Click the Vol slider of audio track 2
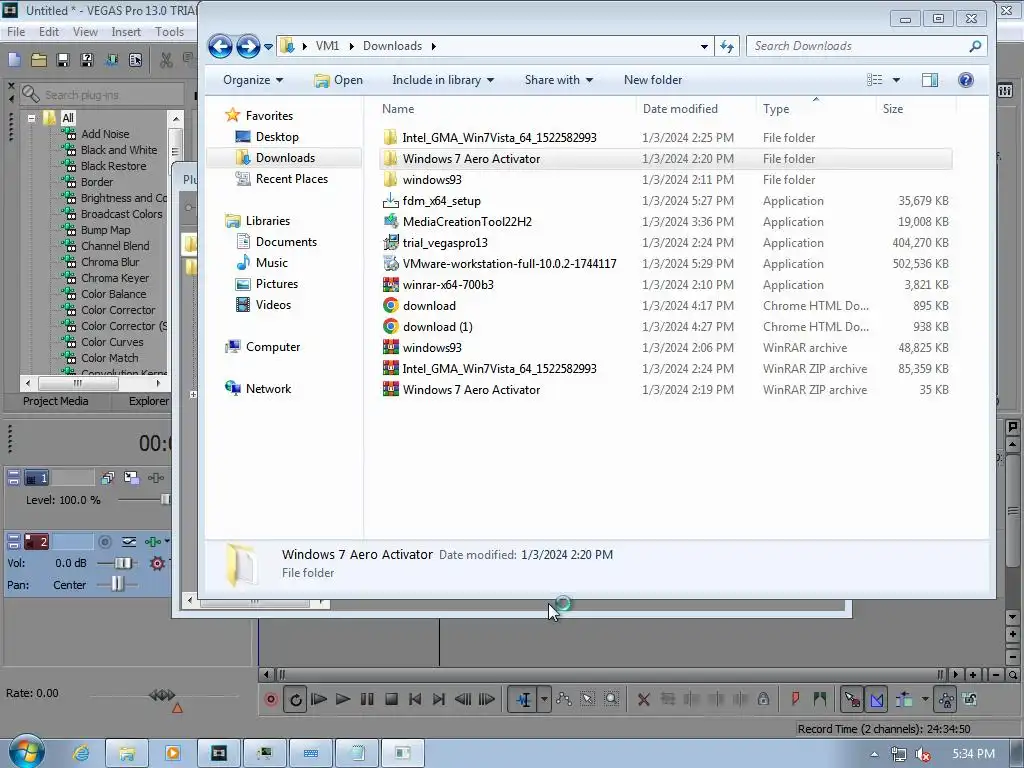 (122, 563)
